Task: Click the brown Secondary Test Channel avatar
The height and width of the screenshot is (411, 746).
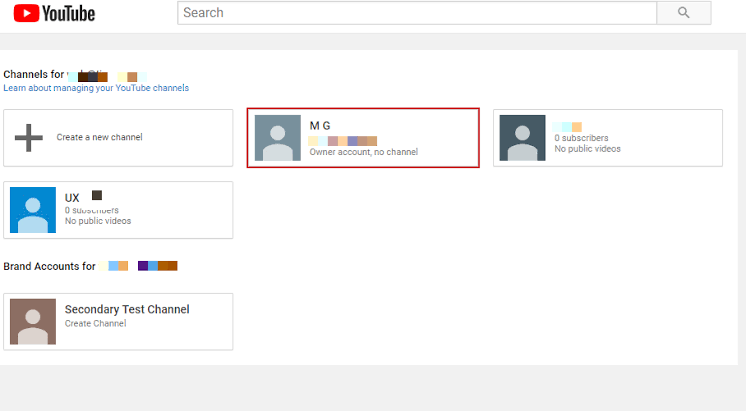Action: point(33,322)
